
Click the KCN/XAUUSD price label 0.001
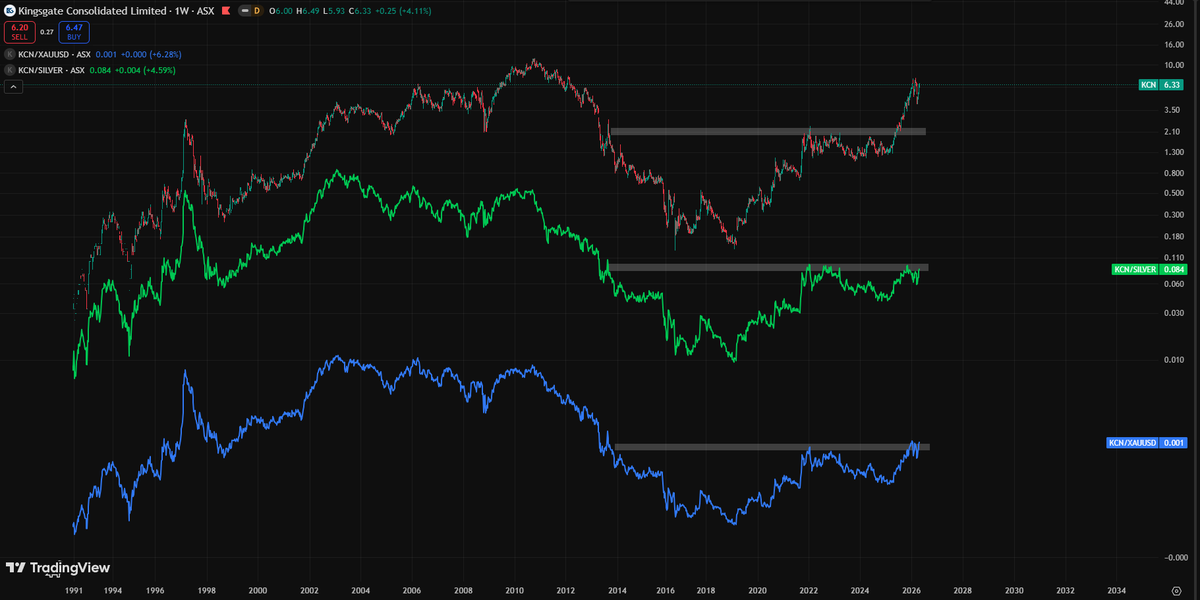coord(1145,442)
